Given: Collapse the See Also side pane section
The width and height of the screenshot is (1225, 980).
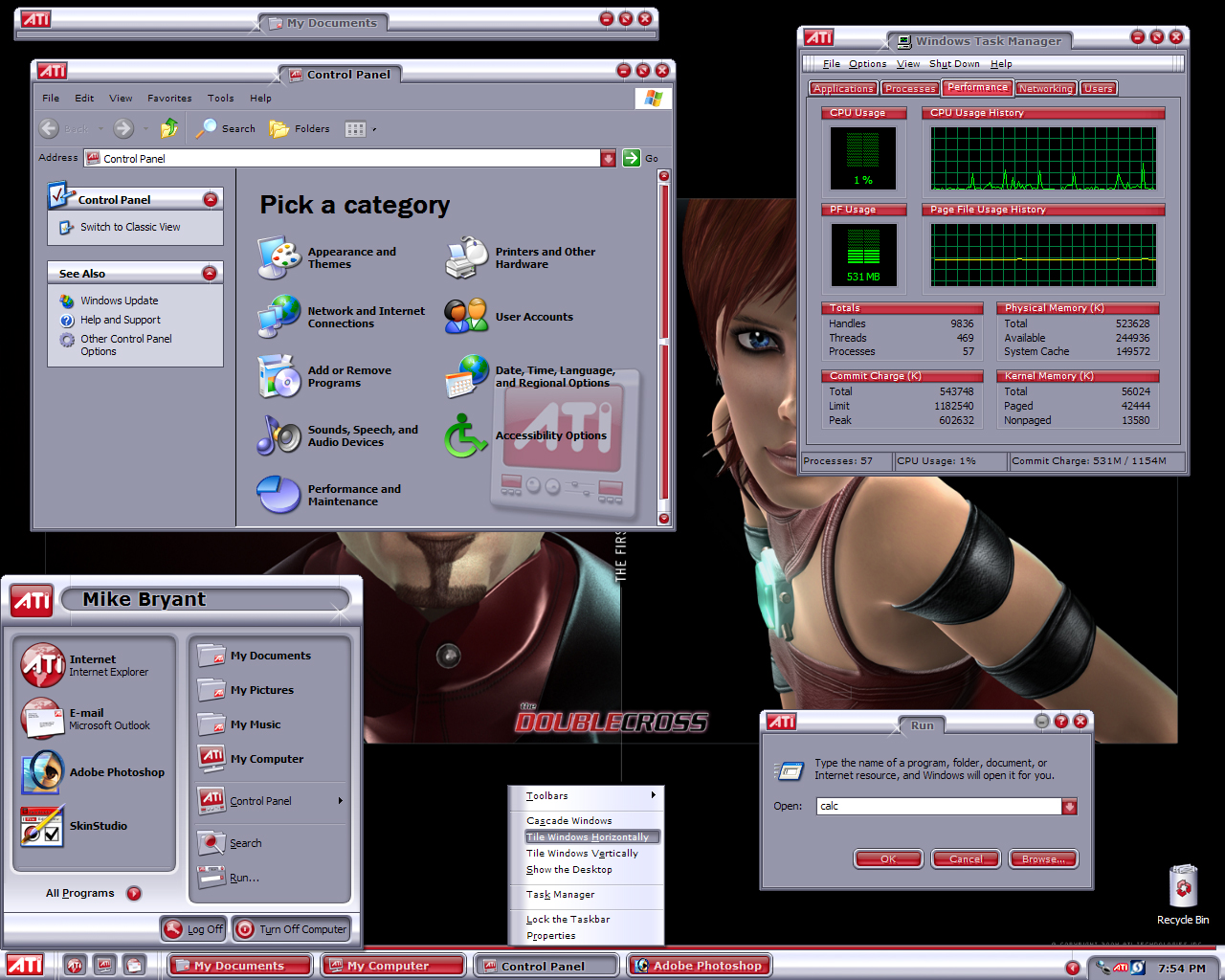Looking at the screenshot, I should 211,274.
